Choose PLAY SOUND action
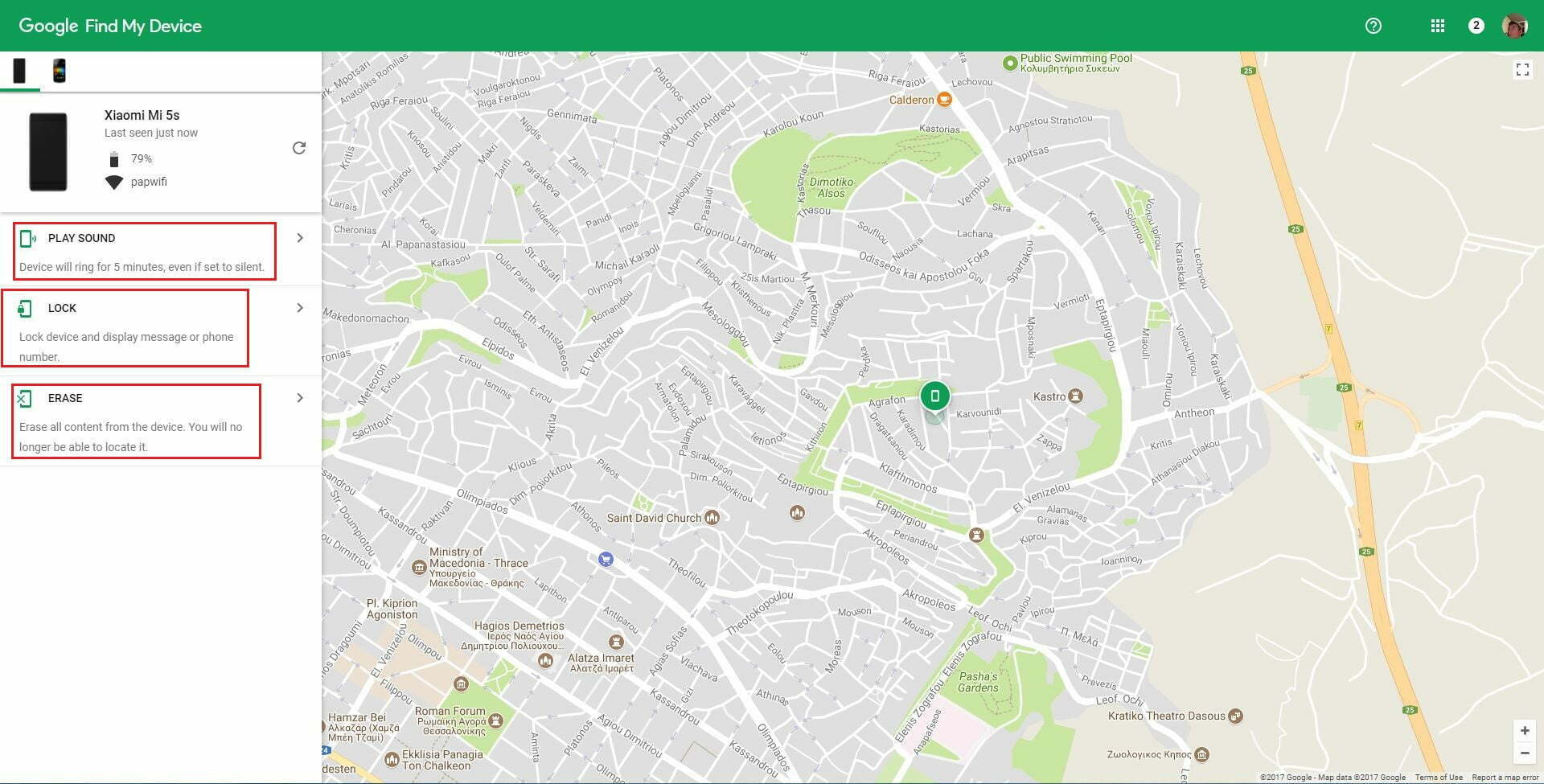 81,238
